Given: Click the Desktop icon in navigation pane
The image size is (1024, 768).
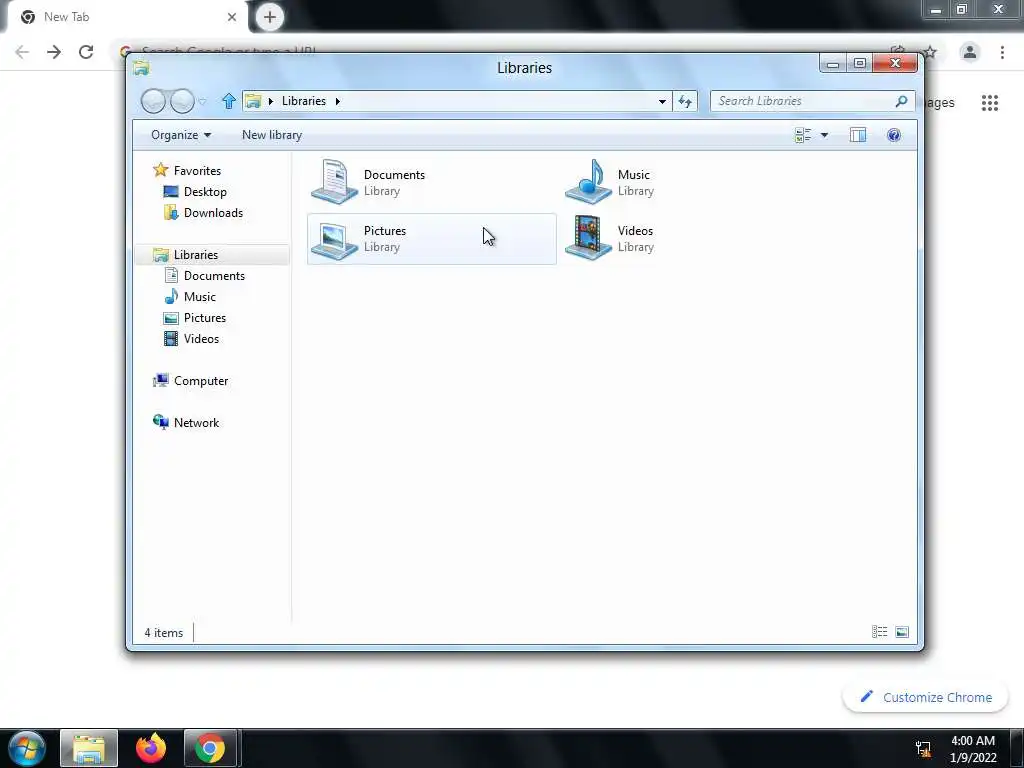Looking at the screenshot, I should point(171,191).
